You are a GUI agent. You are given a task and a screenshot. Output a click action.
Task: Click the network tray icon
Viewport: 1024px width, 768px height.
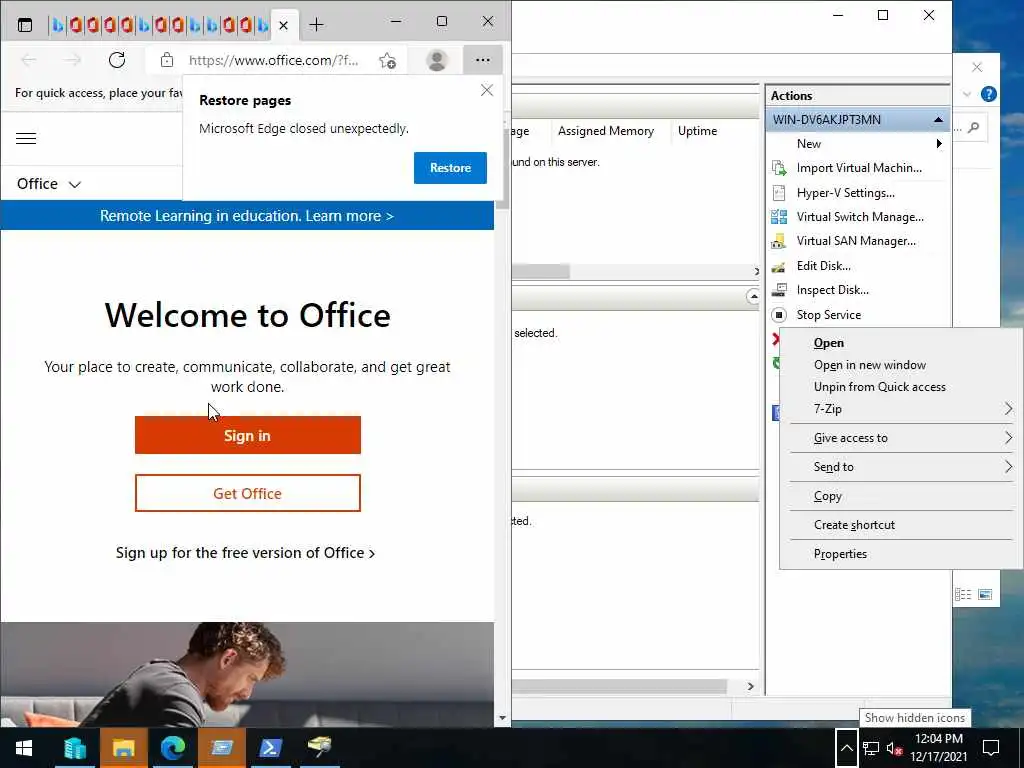(x=871, y=748)
